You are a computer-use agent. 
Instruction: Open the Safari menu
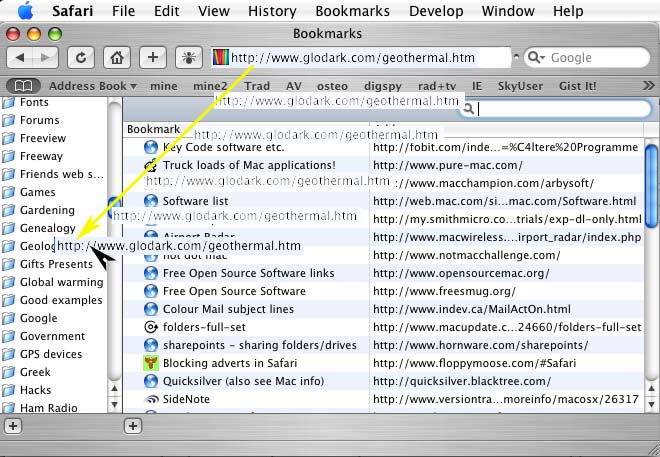(x=72, y=11)
